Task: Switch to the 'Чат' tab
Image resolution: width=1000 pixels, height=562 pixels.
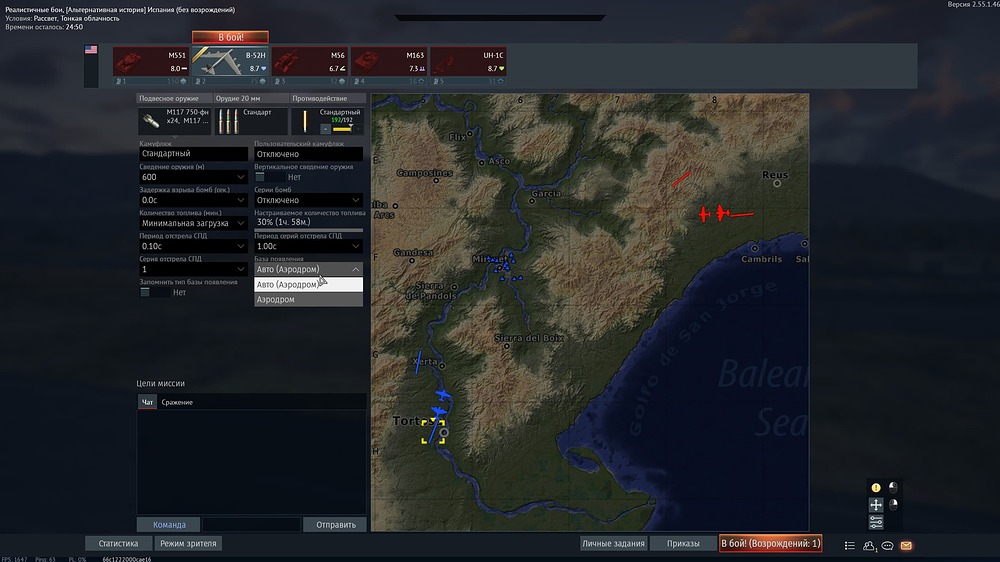Action: (x=147, y=402)
